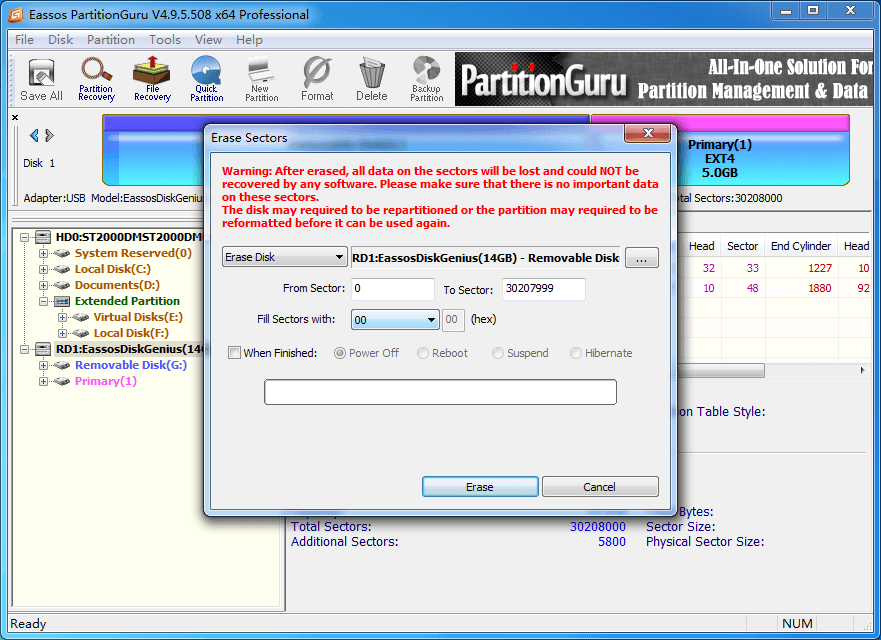Click the Delete trash can icon
The height and width of the screenshot is (640, 881).
tap(371, 80)
